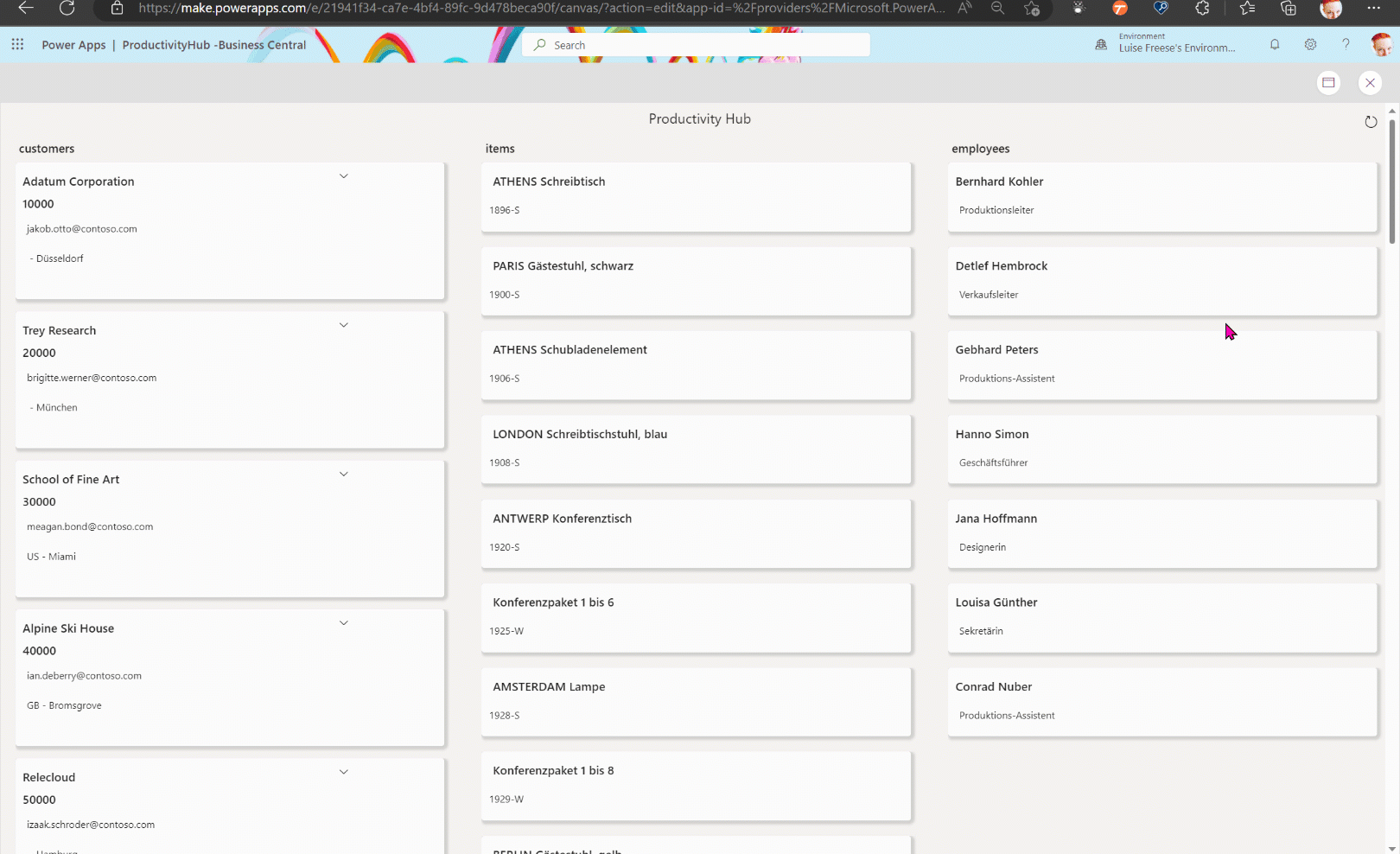The image size is (1400, 854).
Task: Click the jakob.otto@contoso.com email
Action: click(82, 229)
